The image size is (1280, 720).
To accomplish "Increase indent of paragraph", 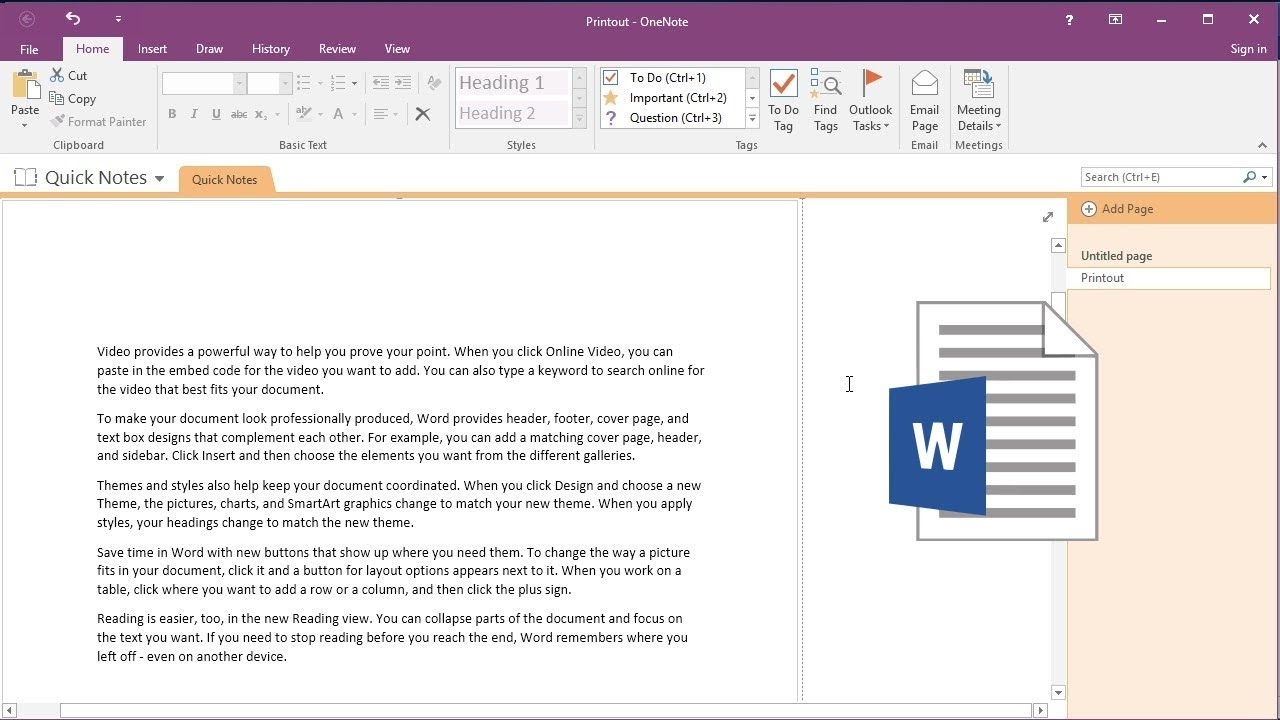I will (x=402, y=83).
